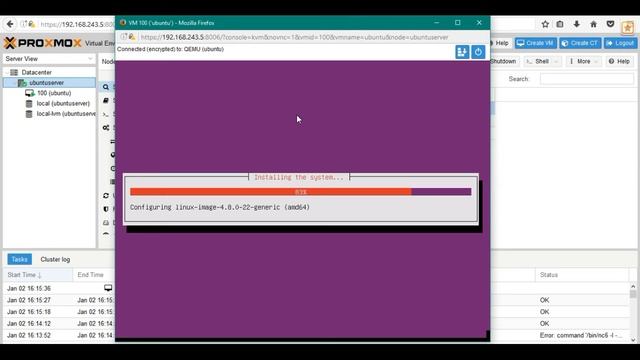The height and width of the screenshot is (360, 640).
Task: Click the task row Jan 02 16:15:36
Action: tap(29, 288)
